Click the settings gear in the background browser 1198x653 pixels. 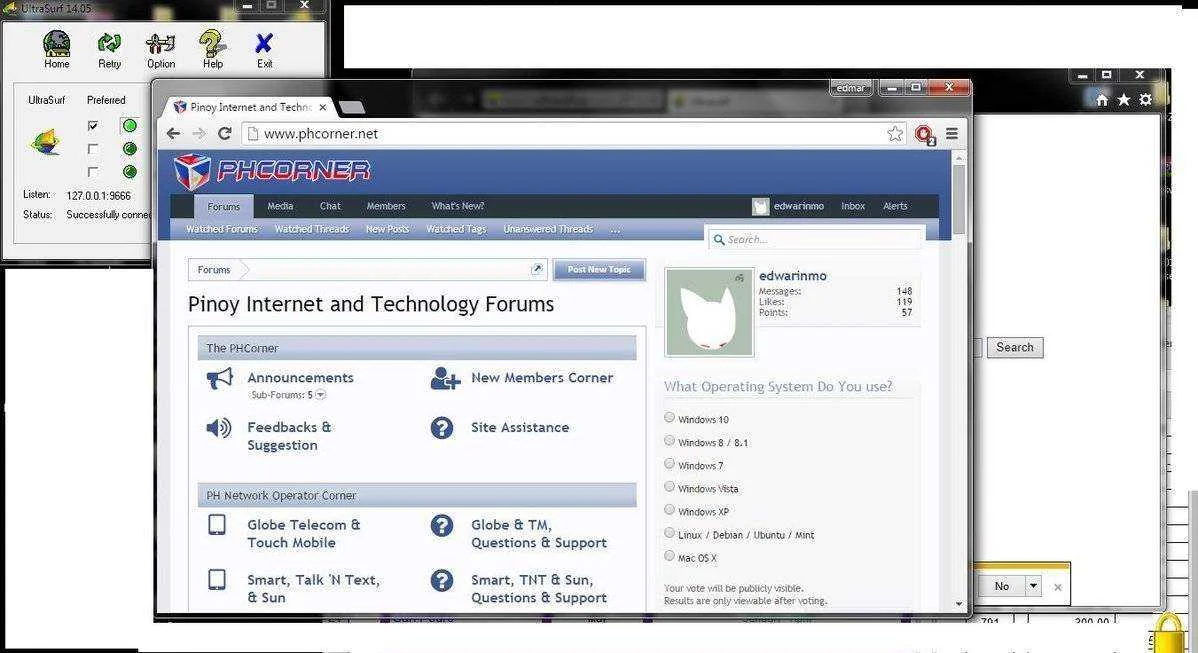point(1145,99)
